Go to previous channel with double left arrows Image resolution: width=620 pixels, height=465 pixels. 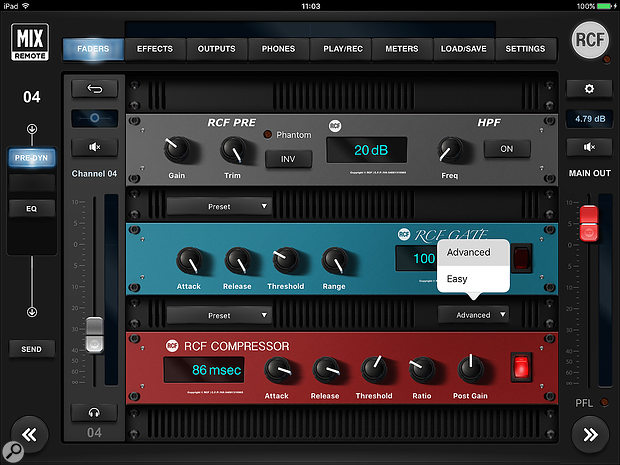tap(29, 435)
